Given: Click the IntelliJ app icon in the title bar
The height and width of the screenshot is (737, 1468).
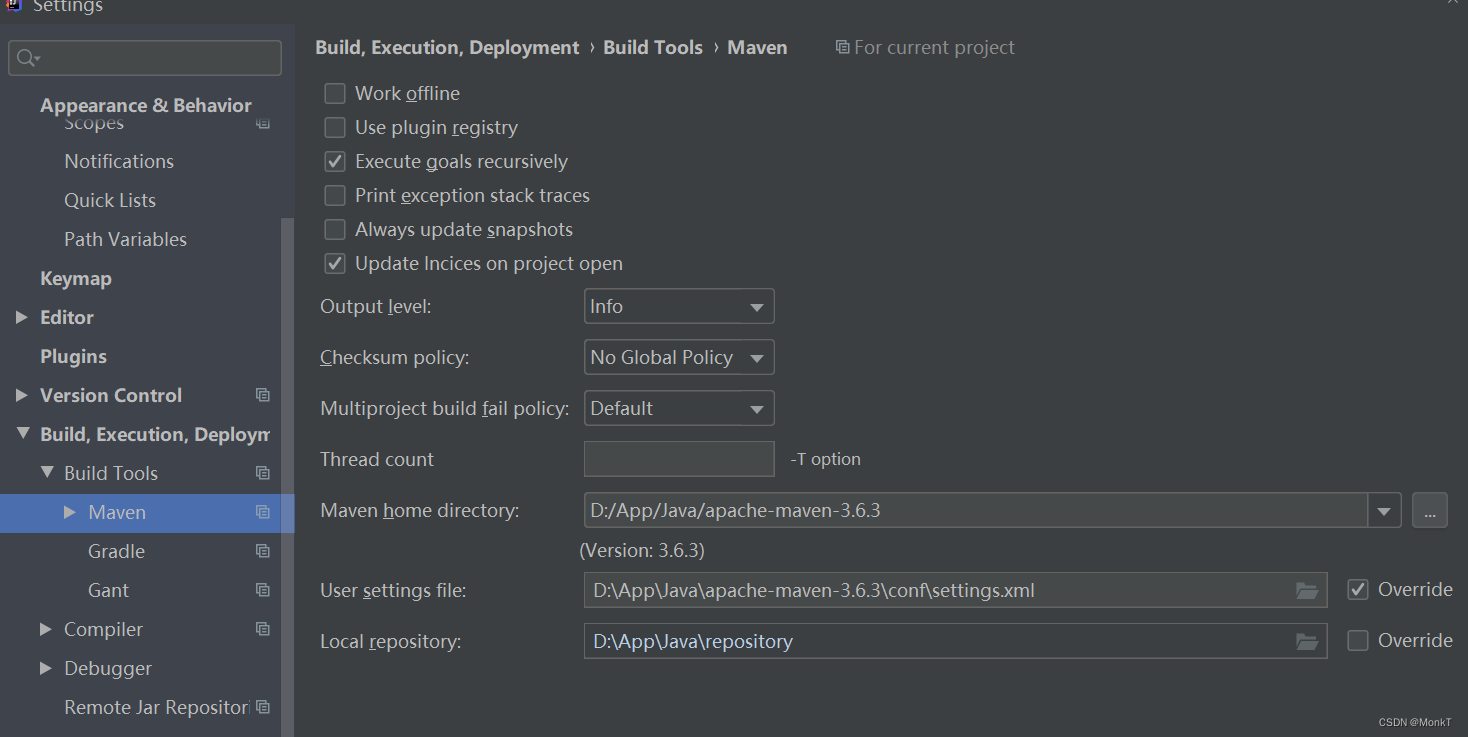Looking at the screenshot, I should point(13,5).
